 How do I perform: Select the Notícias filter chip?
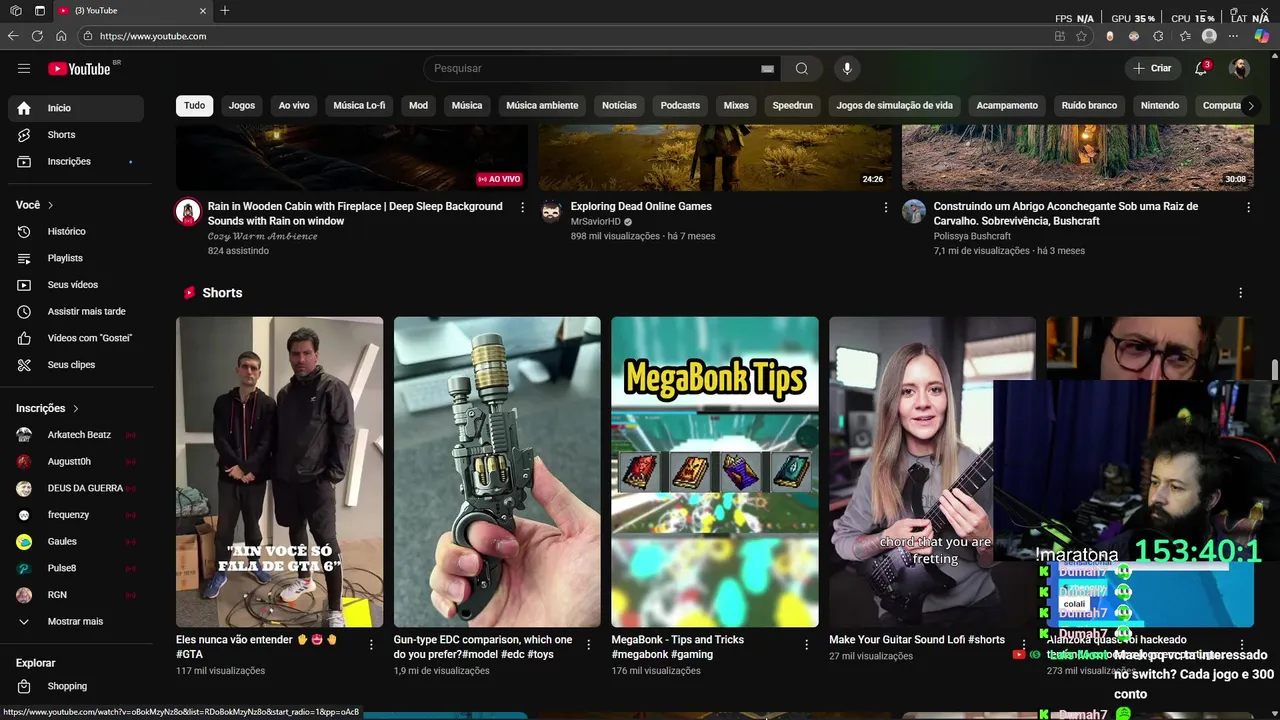pos(619,105)
